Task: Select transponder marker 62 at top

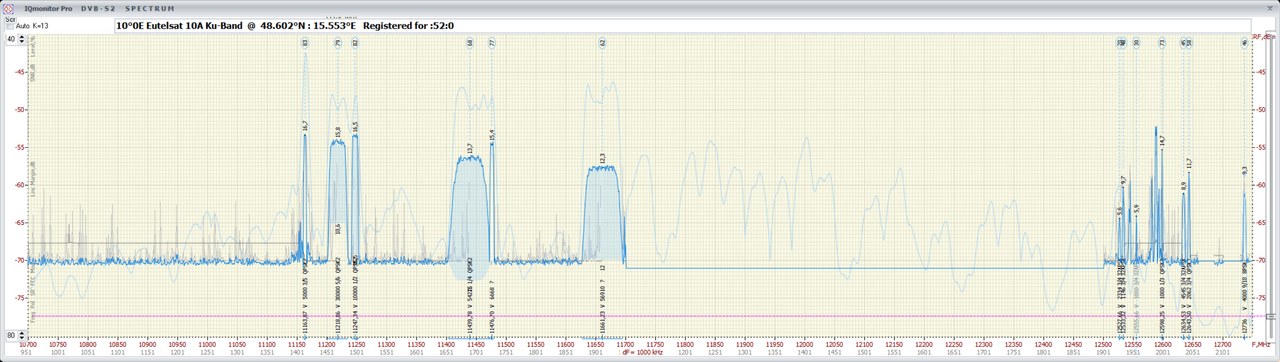Action: pos(602,43)
